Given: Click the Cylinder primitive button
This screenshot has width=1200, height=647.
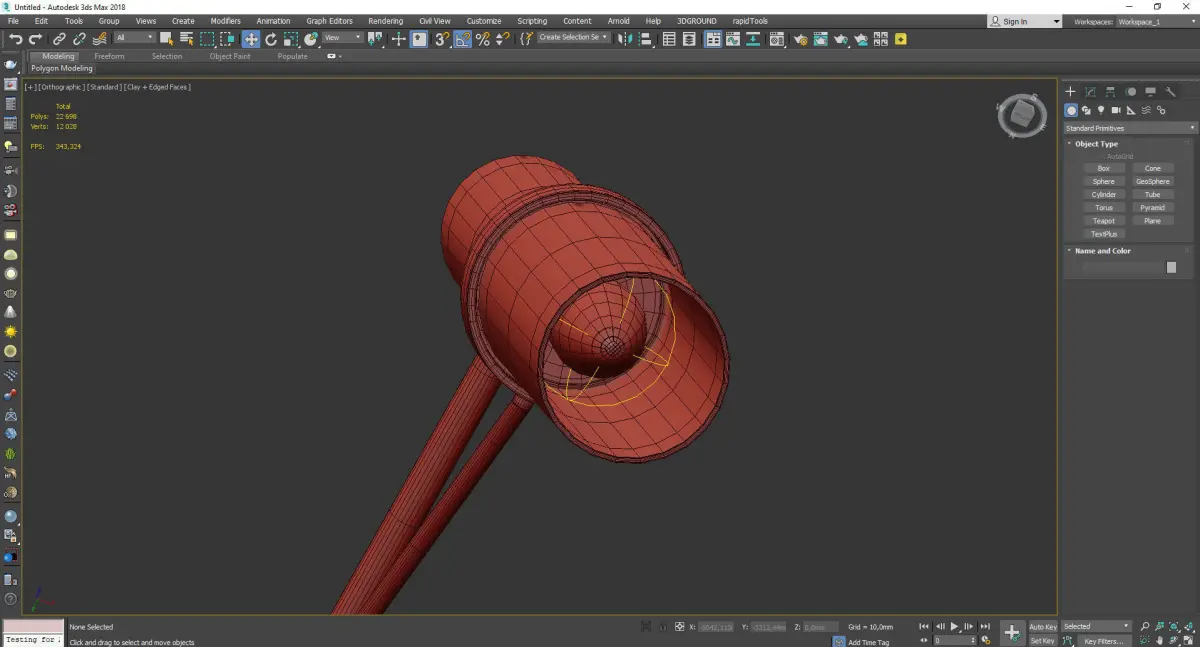Looking at the screenshot, I should point(1103,195).
